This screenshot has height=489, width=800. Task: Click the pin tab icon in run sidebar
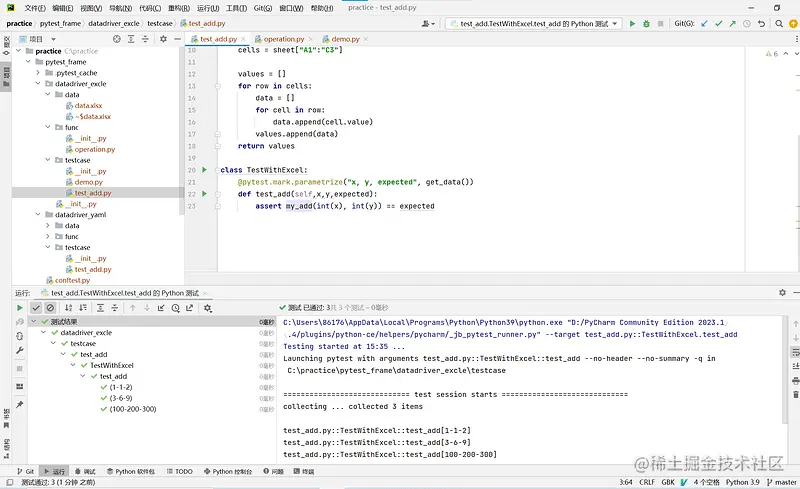[19, 404]
